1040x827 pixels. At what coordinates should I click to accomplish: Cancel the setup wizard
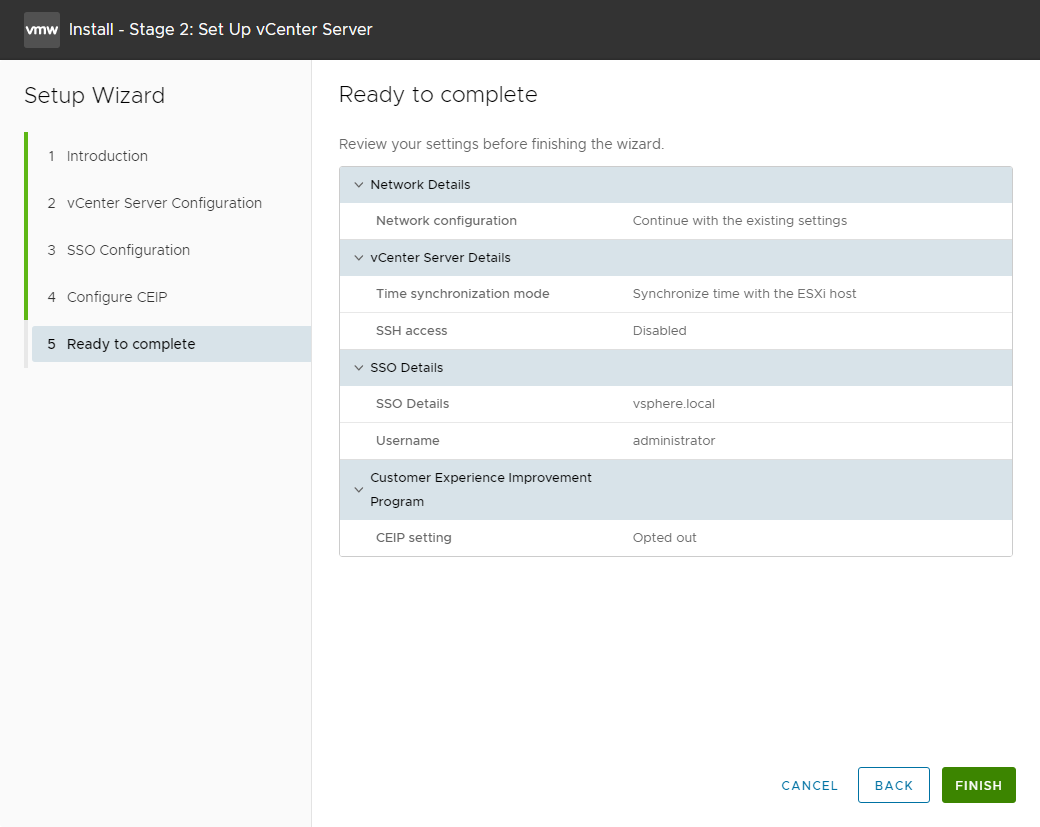pos(809,786)
